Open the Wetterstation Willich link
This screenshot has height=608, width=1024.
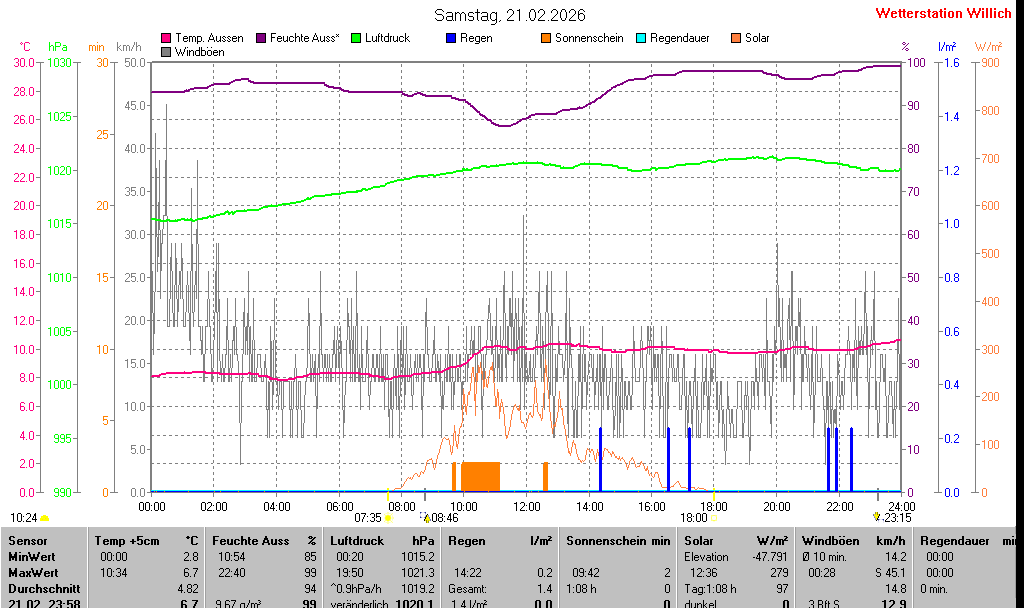943,14
